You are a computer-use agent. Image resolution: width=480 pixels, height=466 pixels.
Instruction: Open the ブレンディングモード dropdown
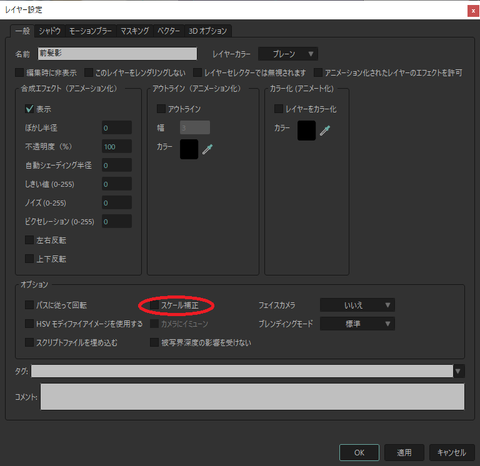(x=357, y=323)
